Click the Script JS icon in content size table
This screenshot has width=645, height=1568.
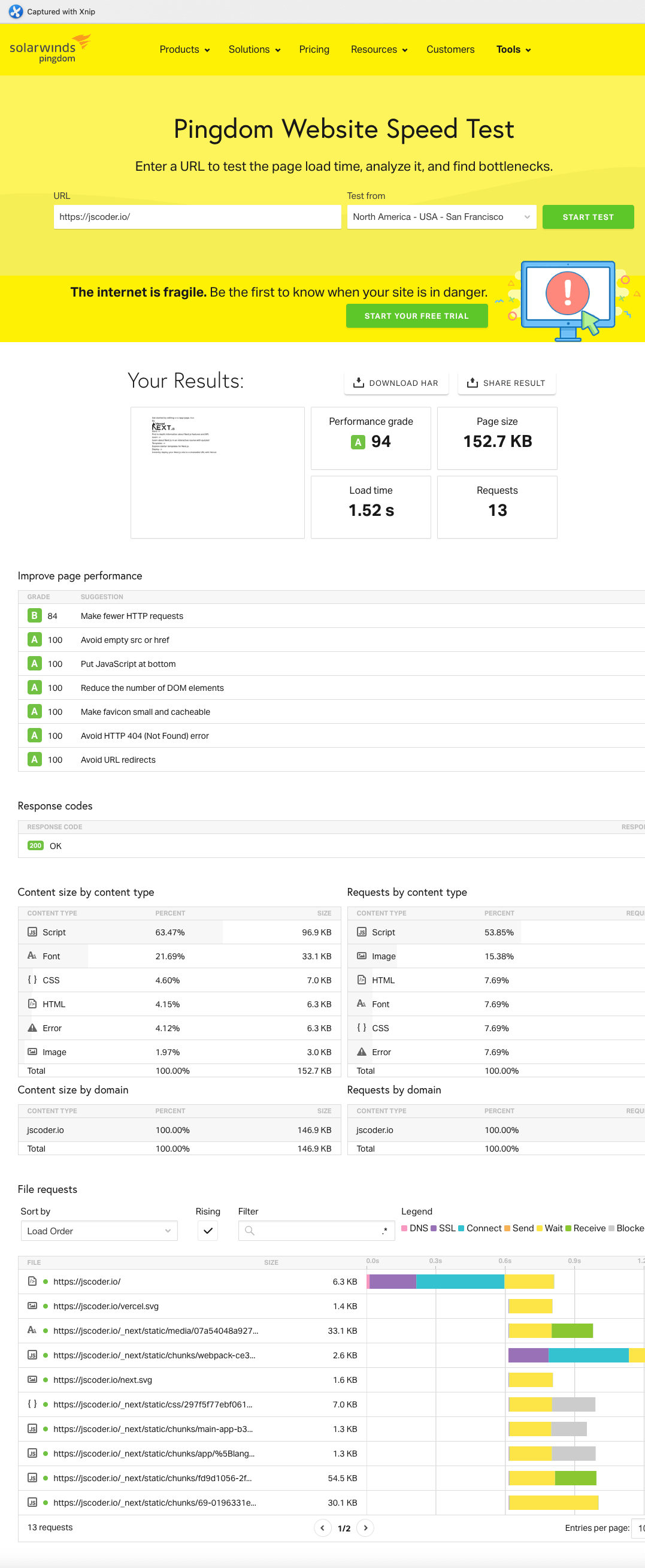point(32,932)
